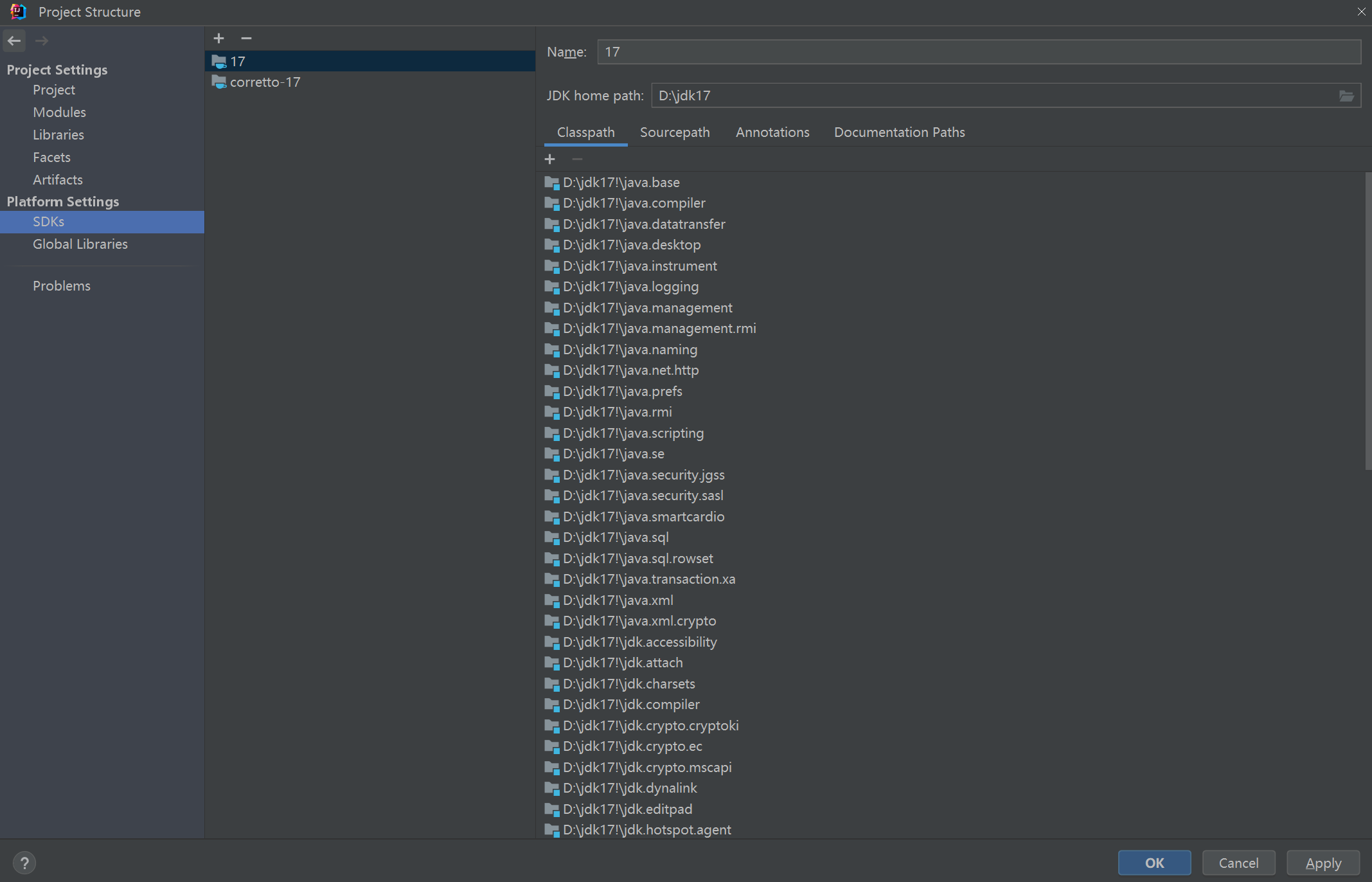Click the minus icon above the classpath list

coord(576,159)
